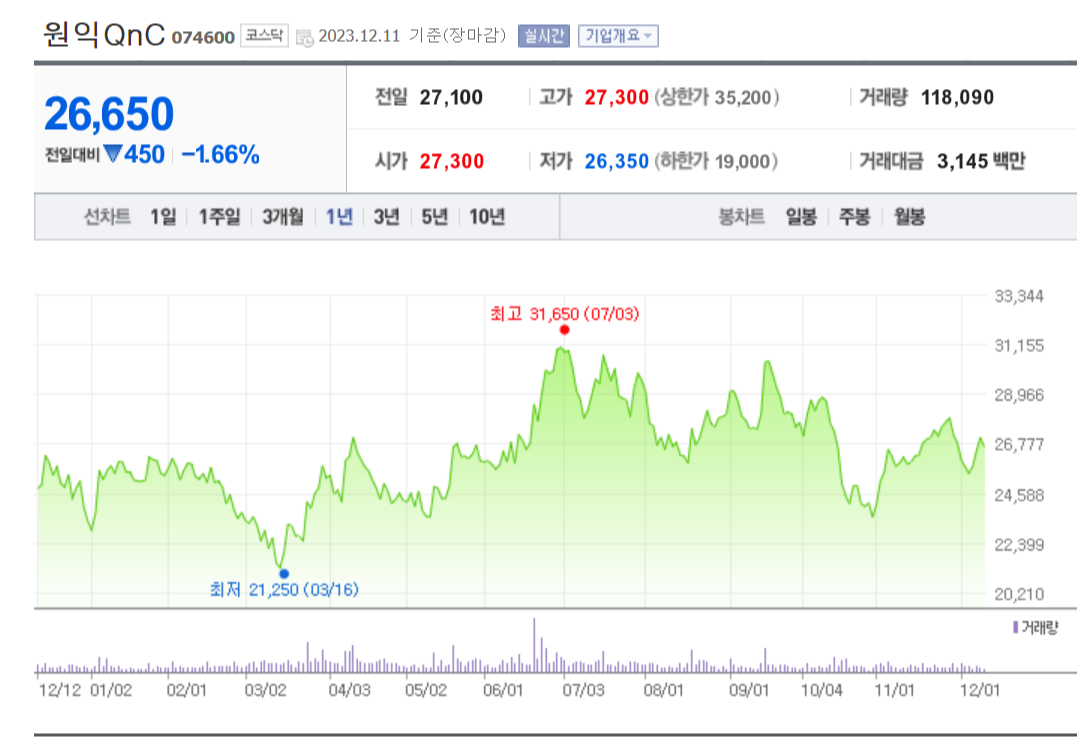Click the 최고 31,650 (07/03) label
The width and height of the screenshot is (1077, 737).
coord(565,314)
